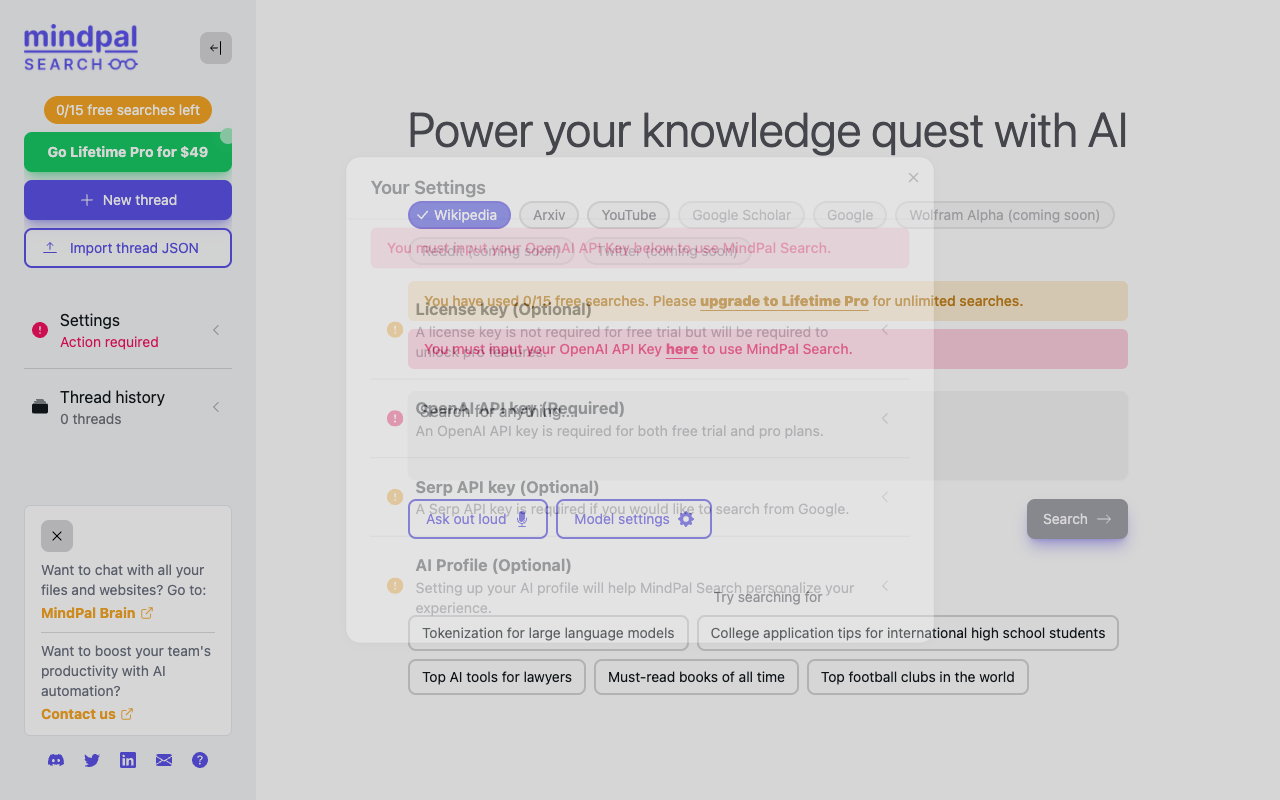Click Go Lifetime Pro for $49

pos(128,152)
